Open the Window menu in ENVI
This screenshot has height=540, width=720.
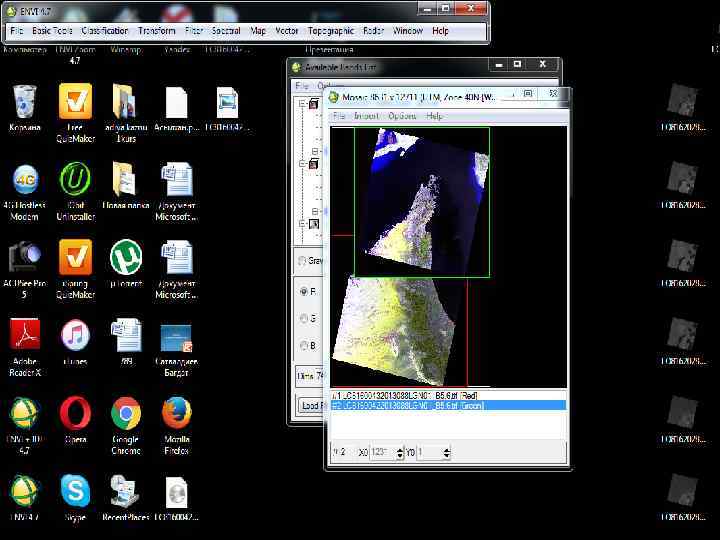point(408,31)
